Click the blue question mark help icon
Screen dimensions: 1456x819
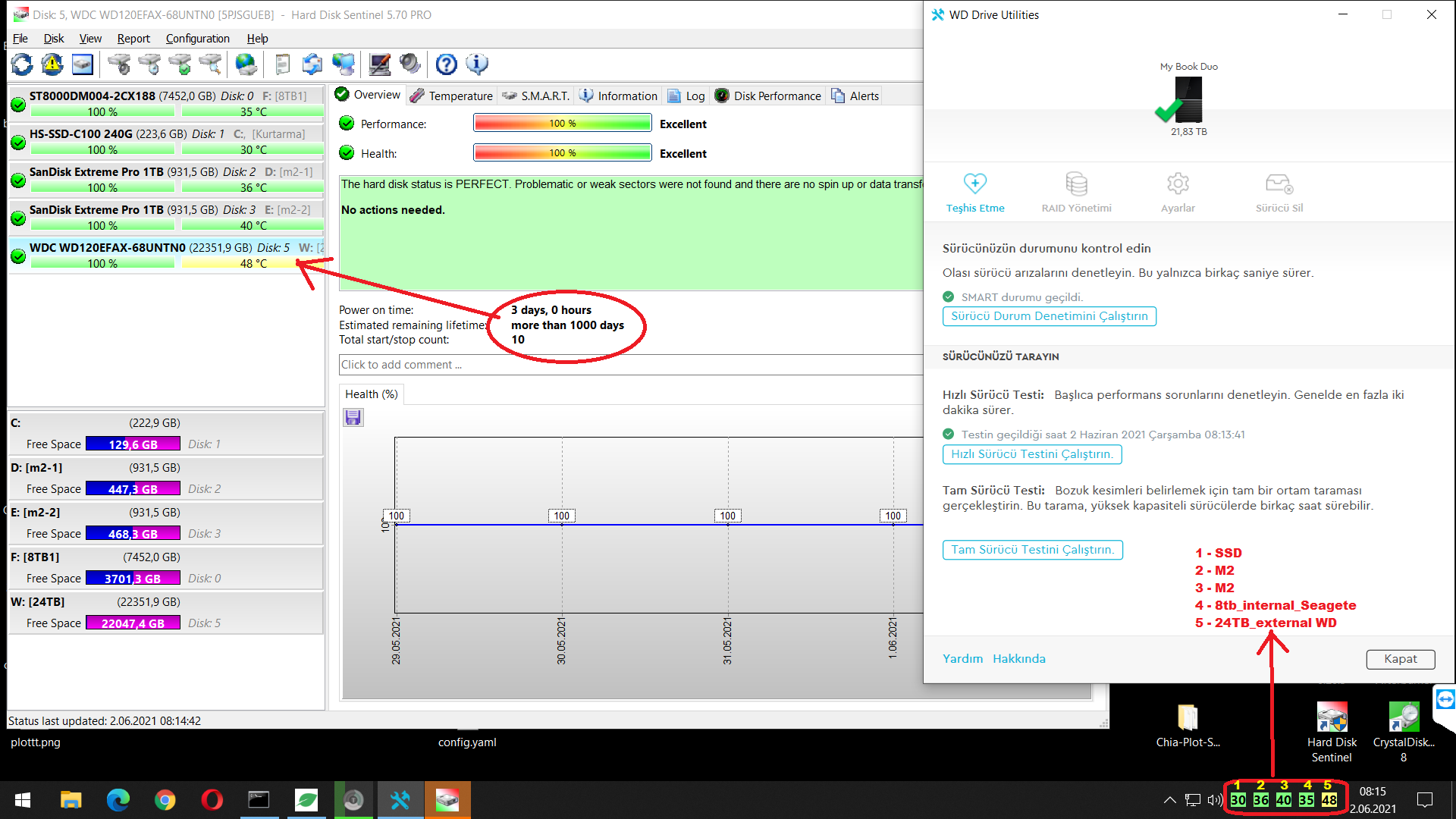(447, 64)
